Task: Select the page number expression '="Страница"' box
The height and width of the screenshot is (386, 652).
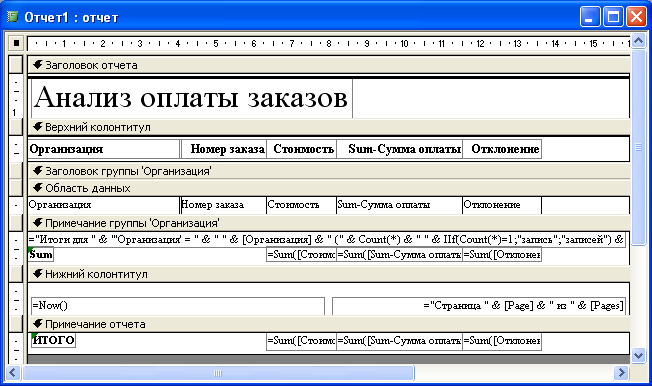Action: [479, 306]
